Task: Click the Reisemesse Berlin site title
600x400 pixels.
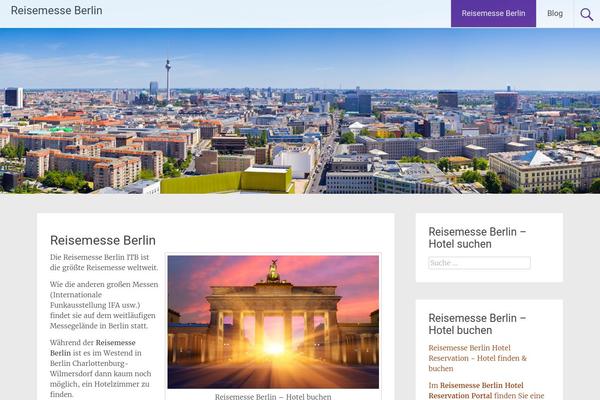Action: [x=57, y=11]
